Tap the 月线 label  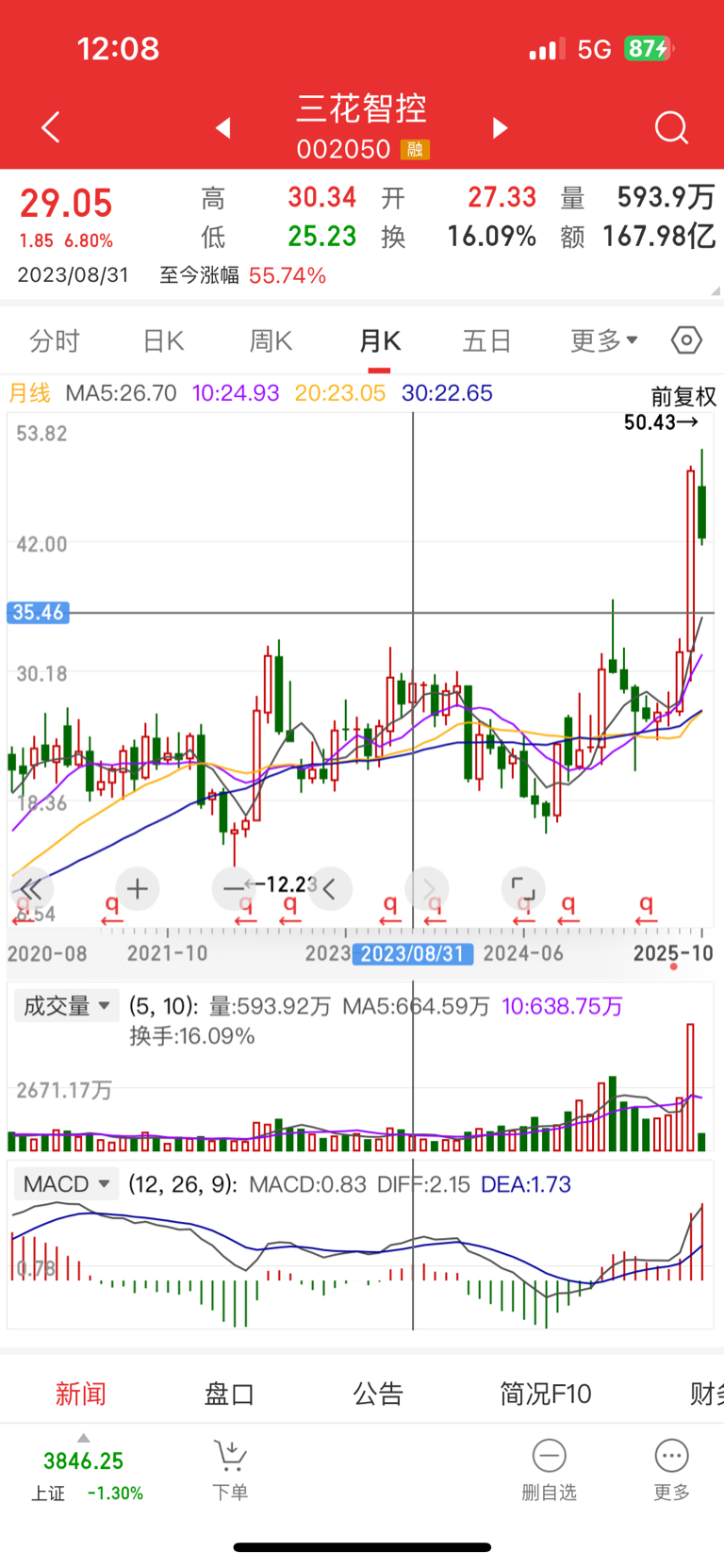coord(29,393)
